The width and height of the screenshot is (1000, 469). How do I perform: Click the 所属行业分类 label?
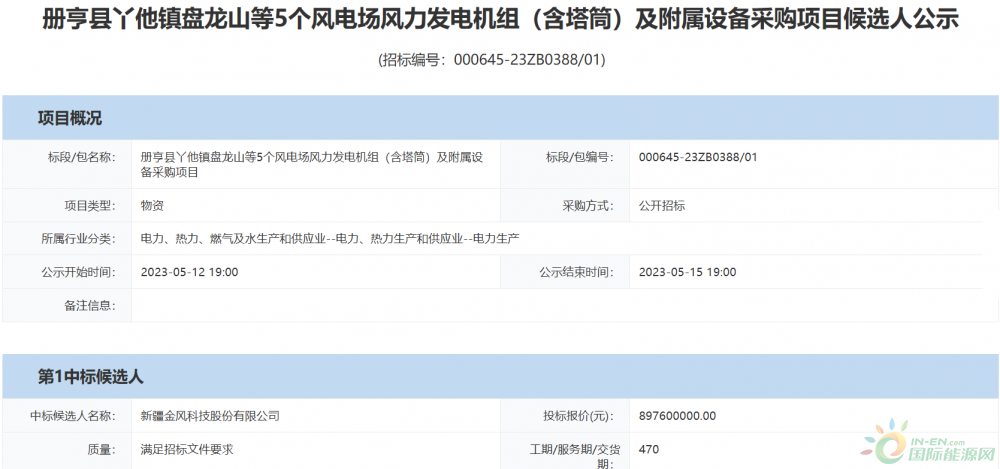pyautogui.click(x=78, y=239)
